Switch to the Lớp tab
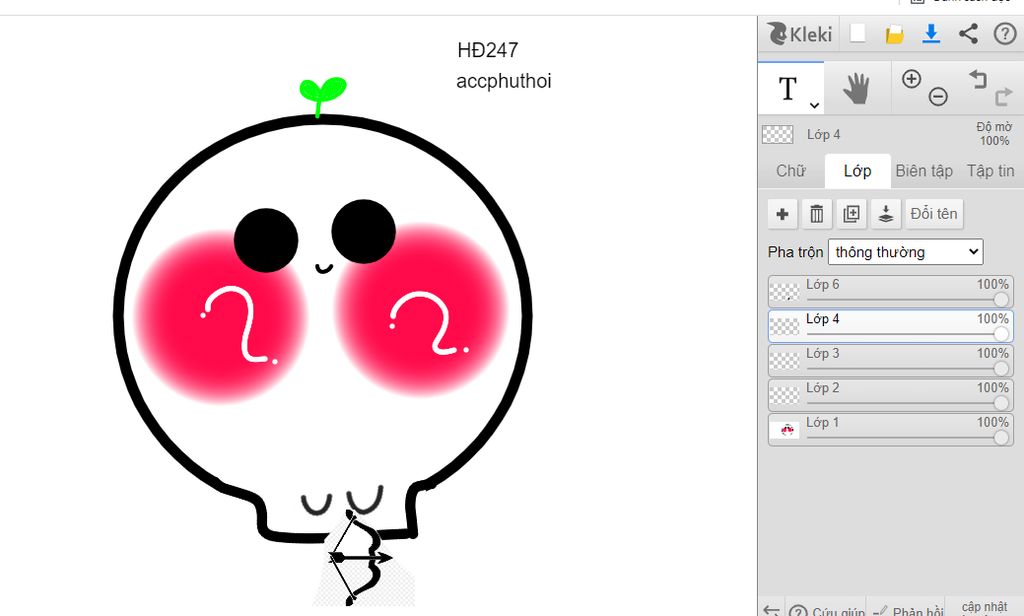This screenshot has height=616, width=1024. (x=857, y=171)
